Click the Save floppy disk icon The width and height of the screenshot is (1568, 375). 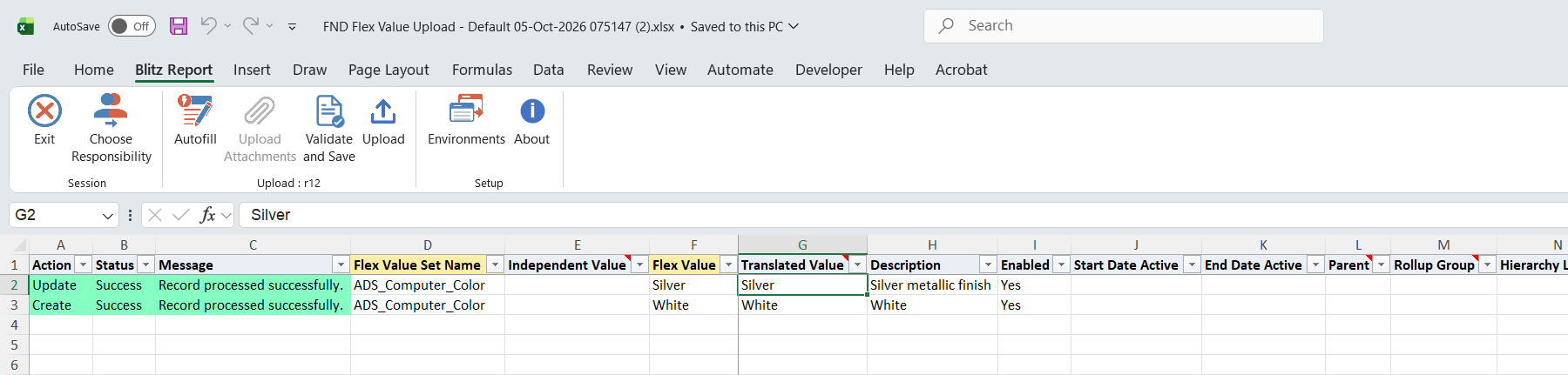tap(179, 26)
